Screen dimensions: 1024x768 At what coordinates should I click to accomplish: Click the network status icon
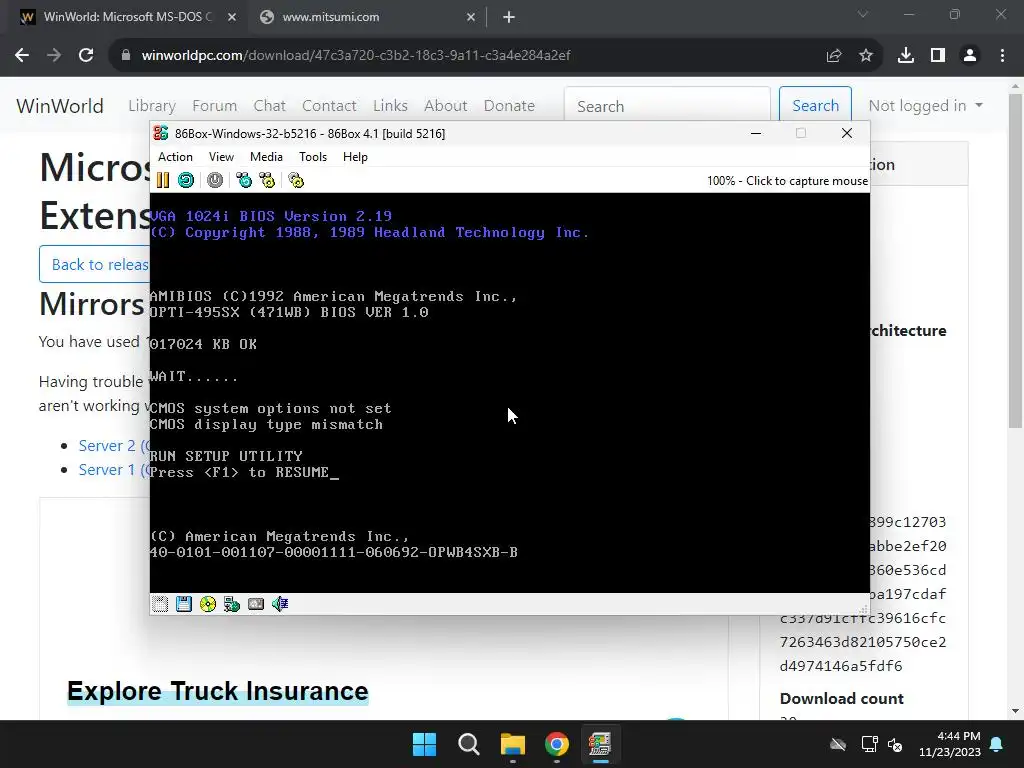point(232,604)
